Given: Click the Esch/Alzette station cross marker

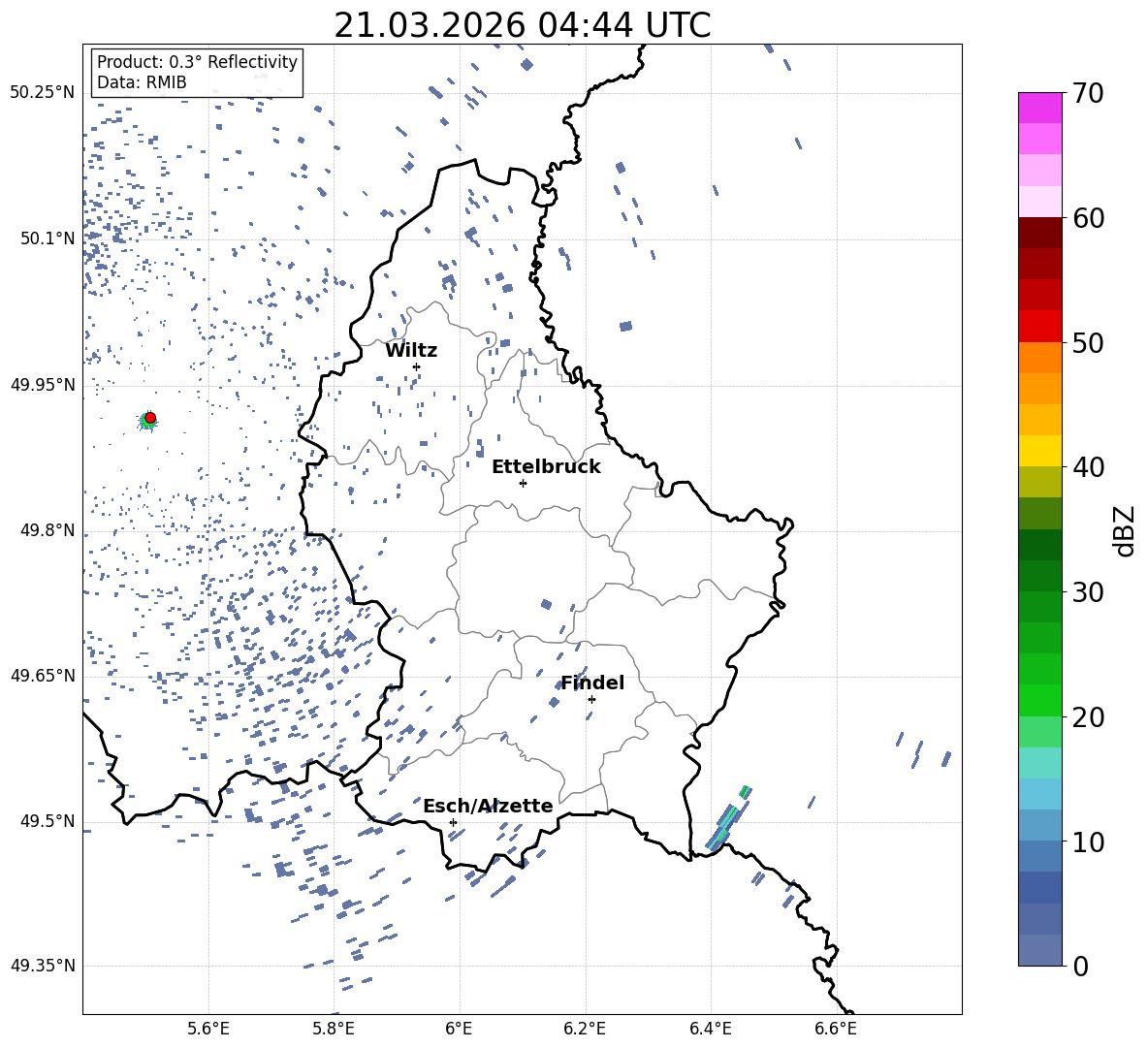Looking at the screenshot, I should [x=453, y=822].
